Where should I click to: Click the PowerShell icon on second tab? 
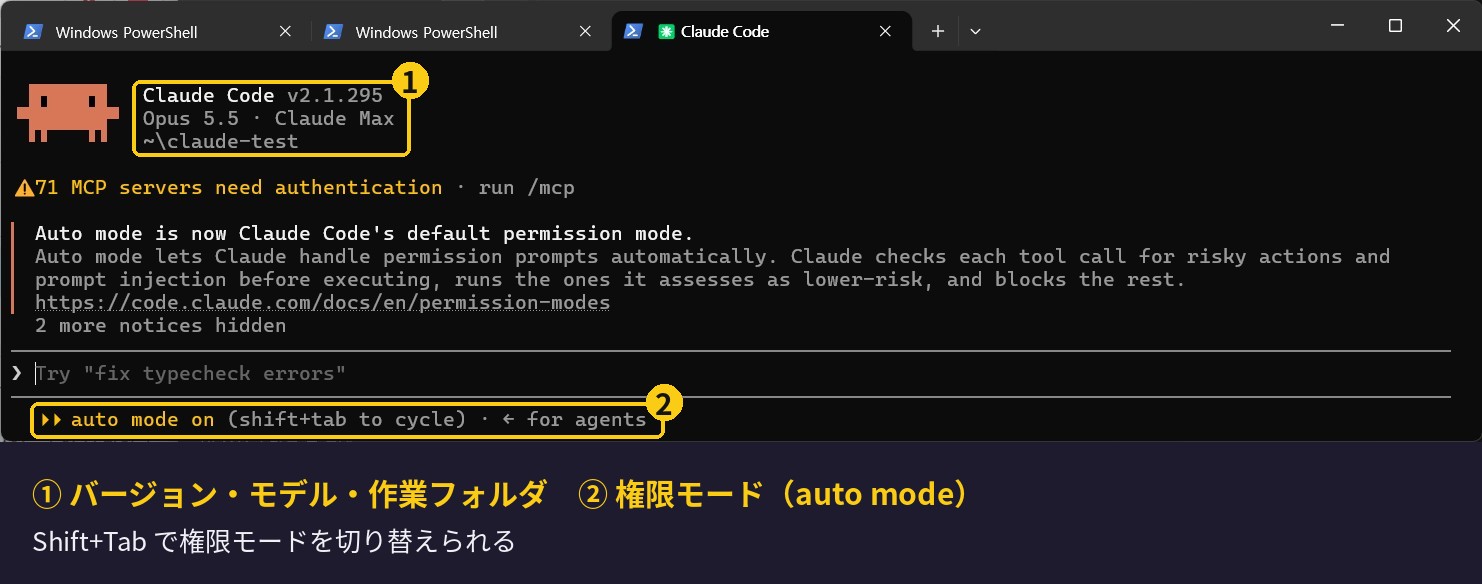(x=333, y=32)
